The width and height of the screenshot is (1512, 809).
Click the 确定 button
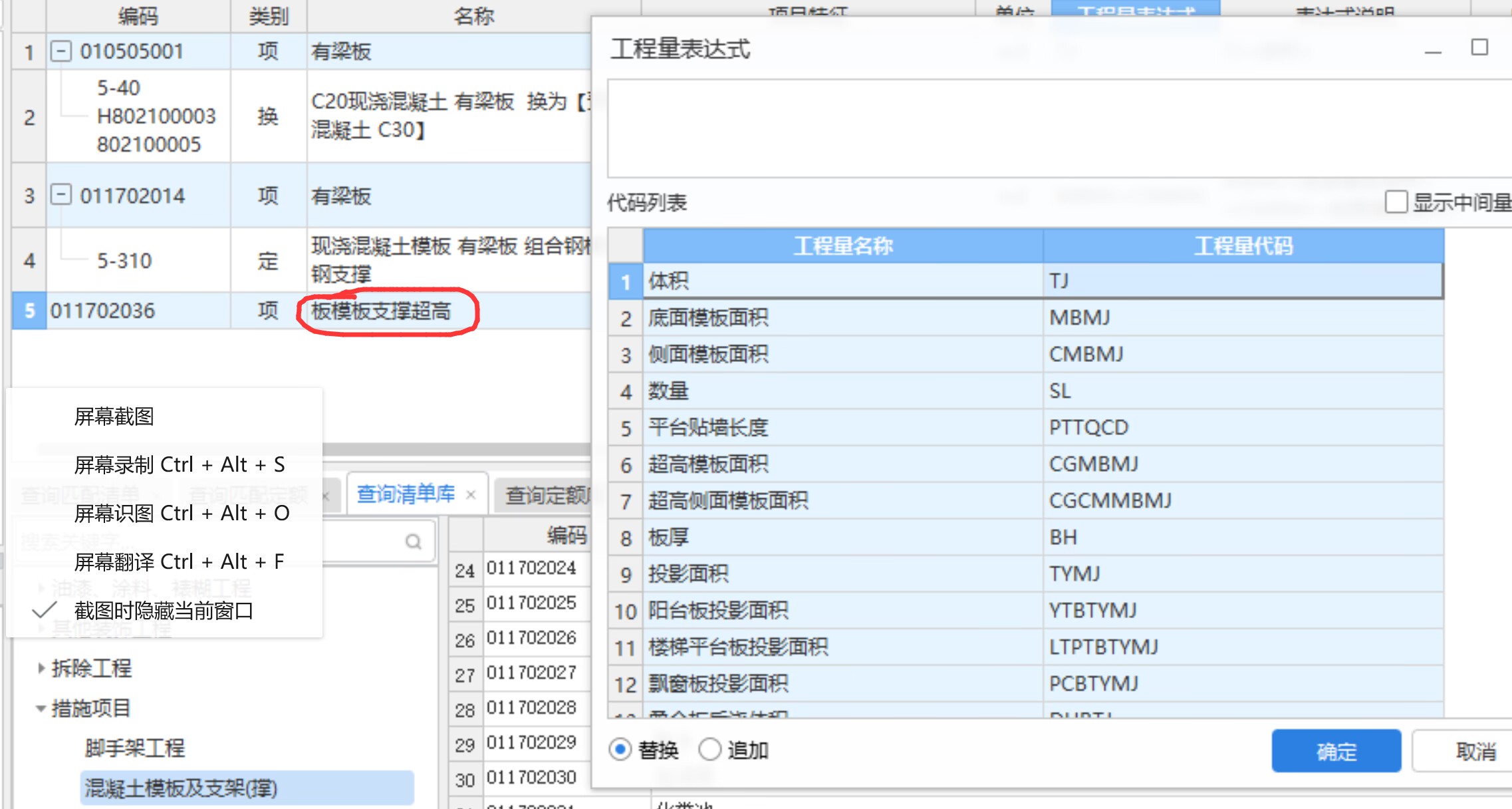[x=1336, y=751]
